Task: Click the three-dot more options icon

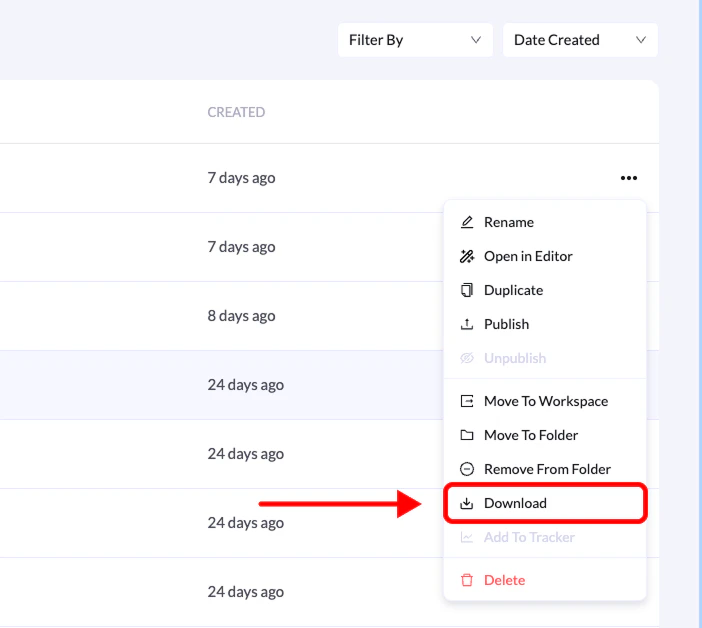Action: (628, 178)
